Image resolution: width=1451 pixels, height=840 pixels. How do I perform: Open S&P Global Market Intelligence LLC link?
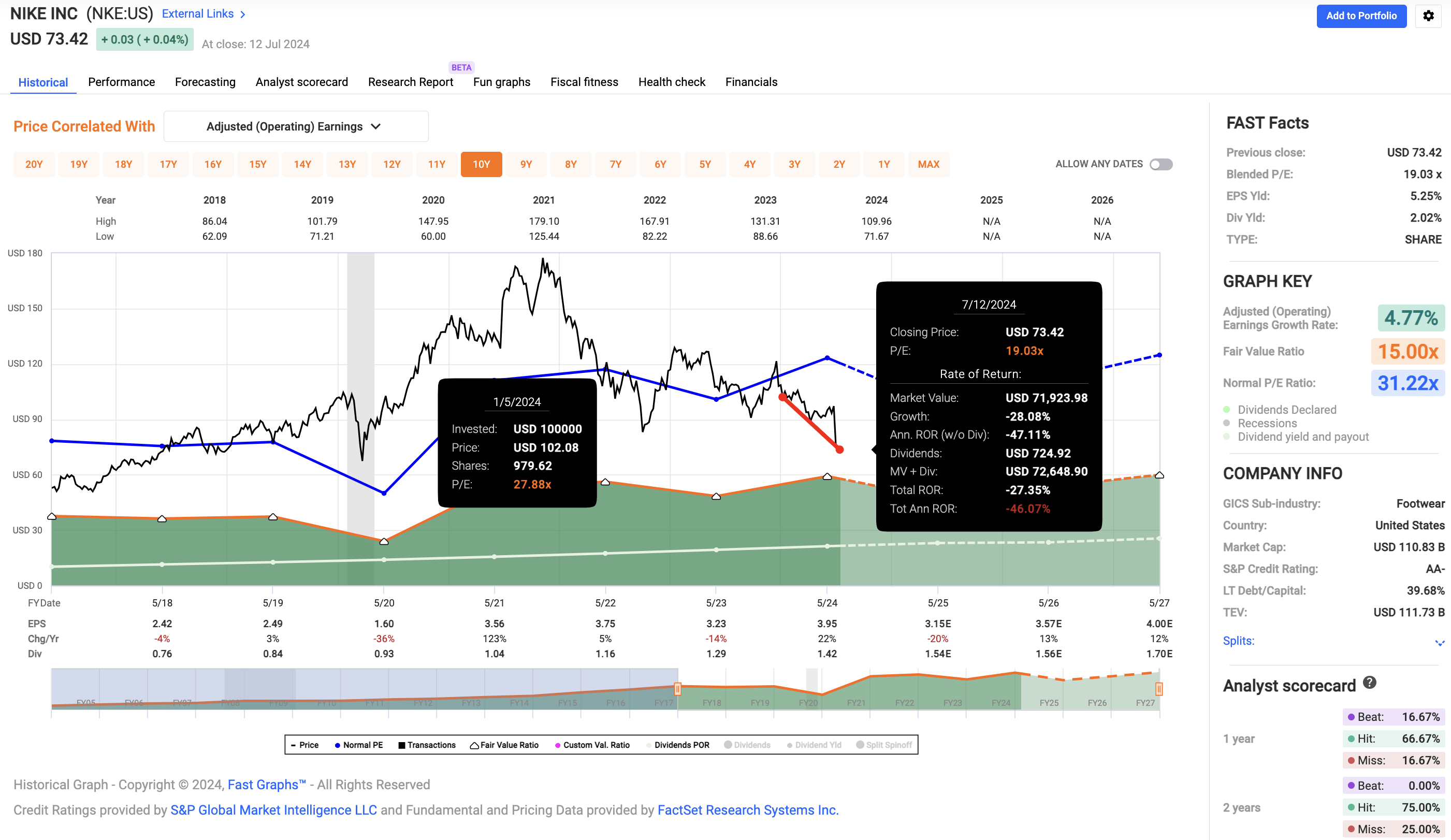pos(273,810)
